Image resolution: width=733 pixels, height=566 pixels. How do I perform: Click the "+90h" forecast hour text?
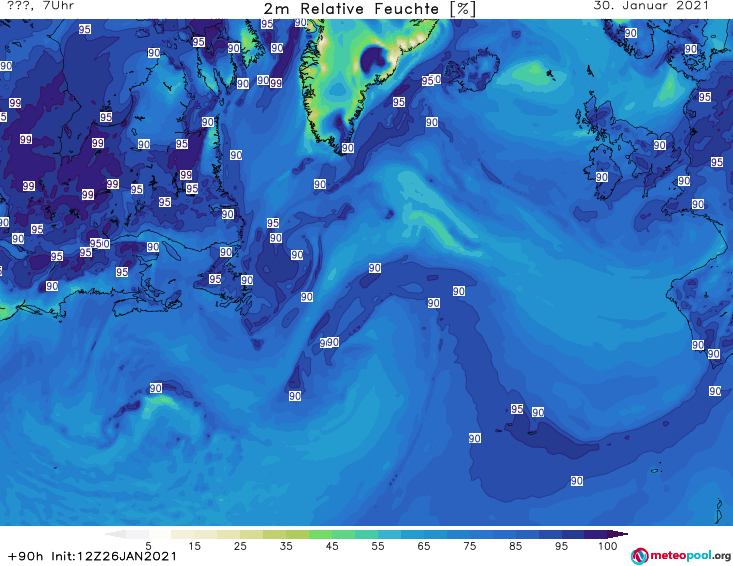click(x=26, y=556)
